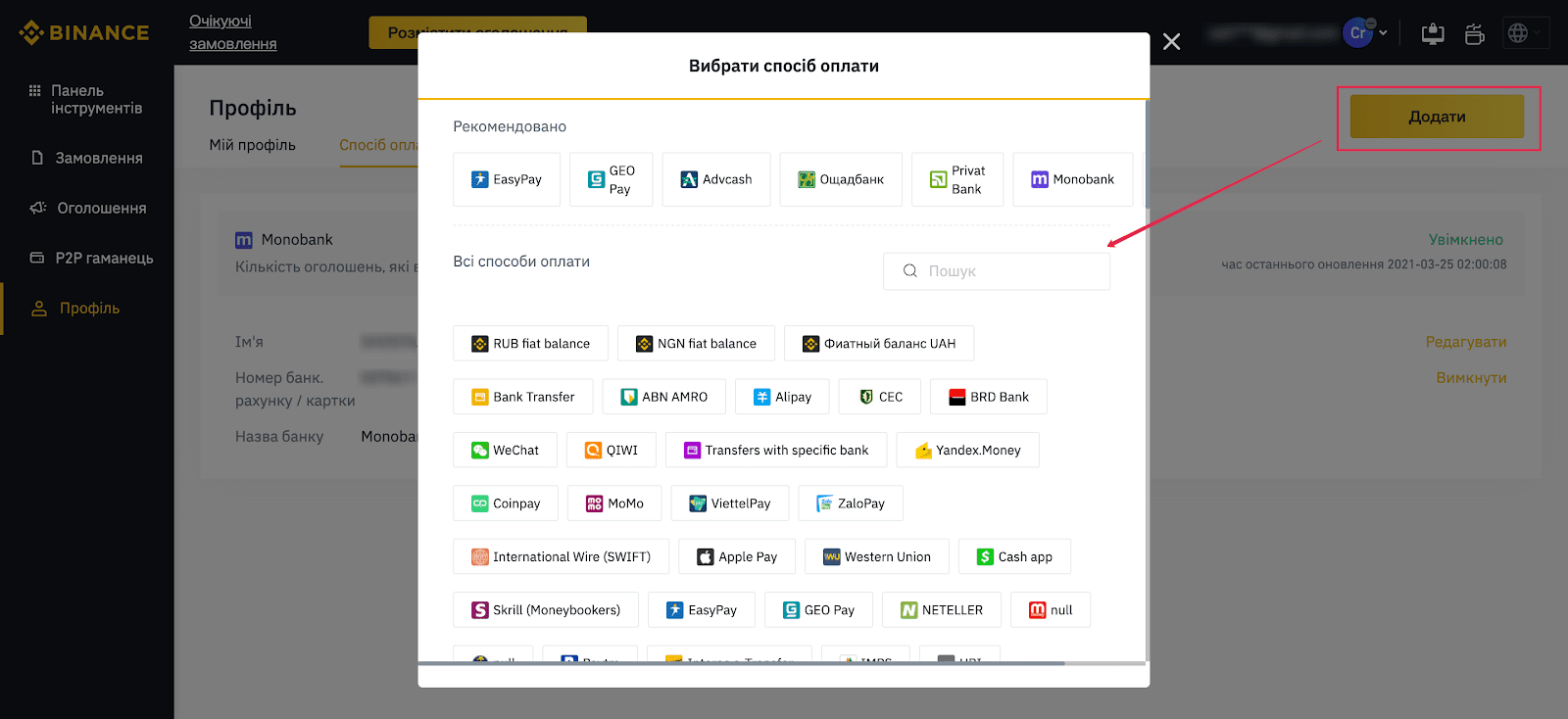This screenshot has width=1568, height=719.
Task: Open Очікуючі замовлення link
Action: point(233,32)
